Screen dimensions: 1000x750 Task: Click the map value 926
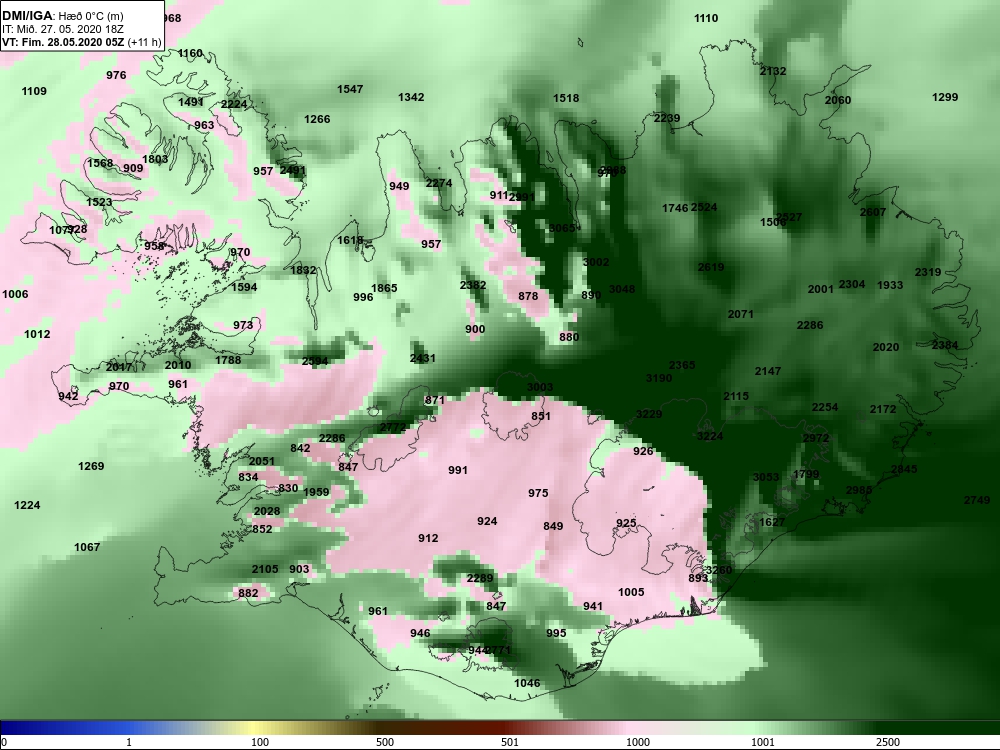pos(643,452)
